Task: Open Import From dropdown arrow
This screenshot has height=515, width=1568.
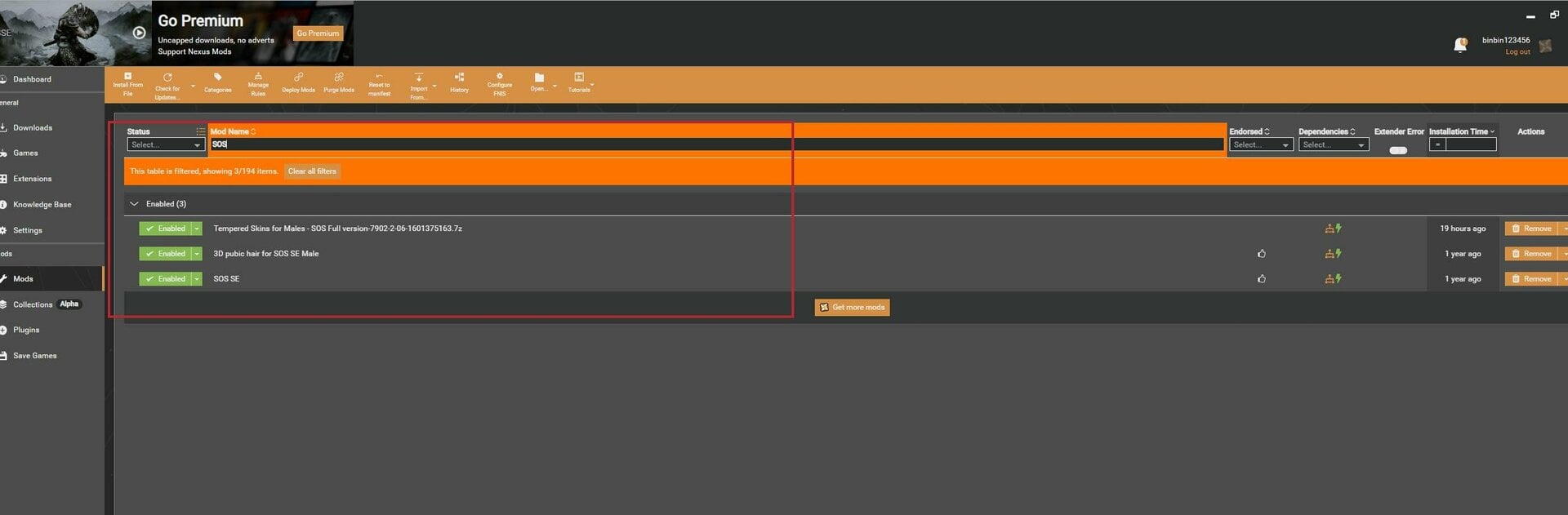Action: click(x=434, y=86)
